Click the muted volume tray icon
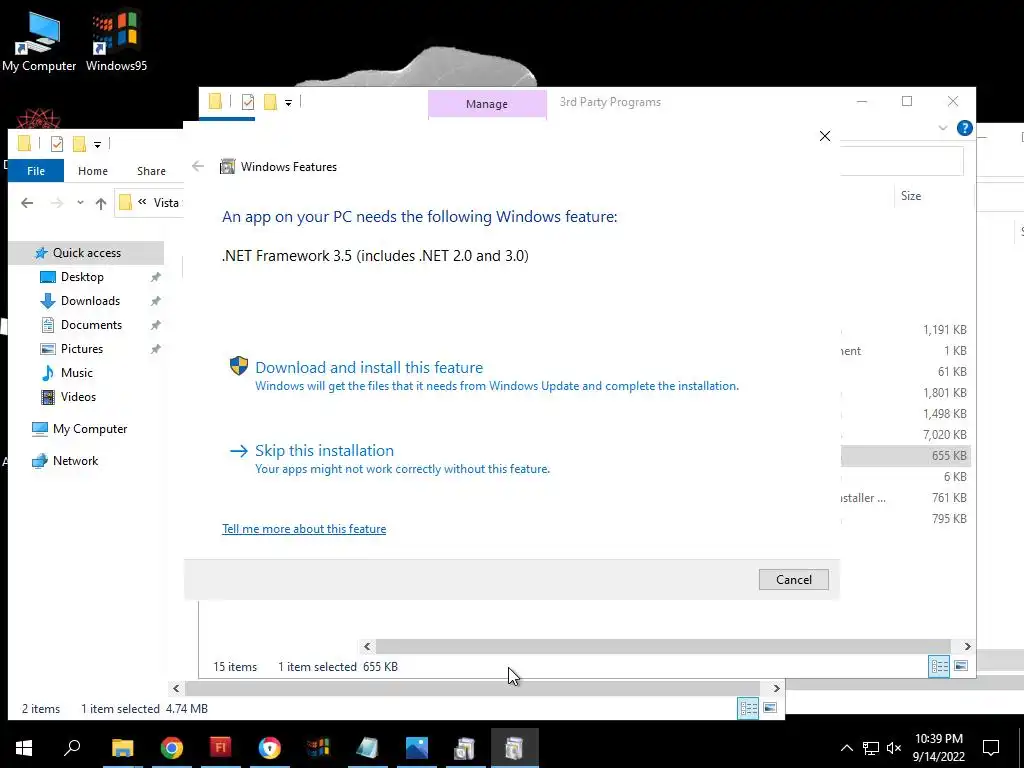Image resolution: width=1024 pixels, height=768 pixels. (894, 748)
